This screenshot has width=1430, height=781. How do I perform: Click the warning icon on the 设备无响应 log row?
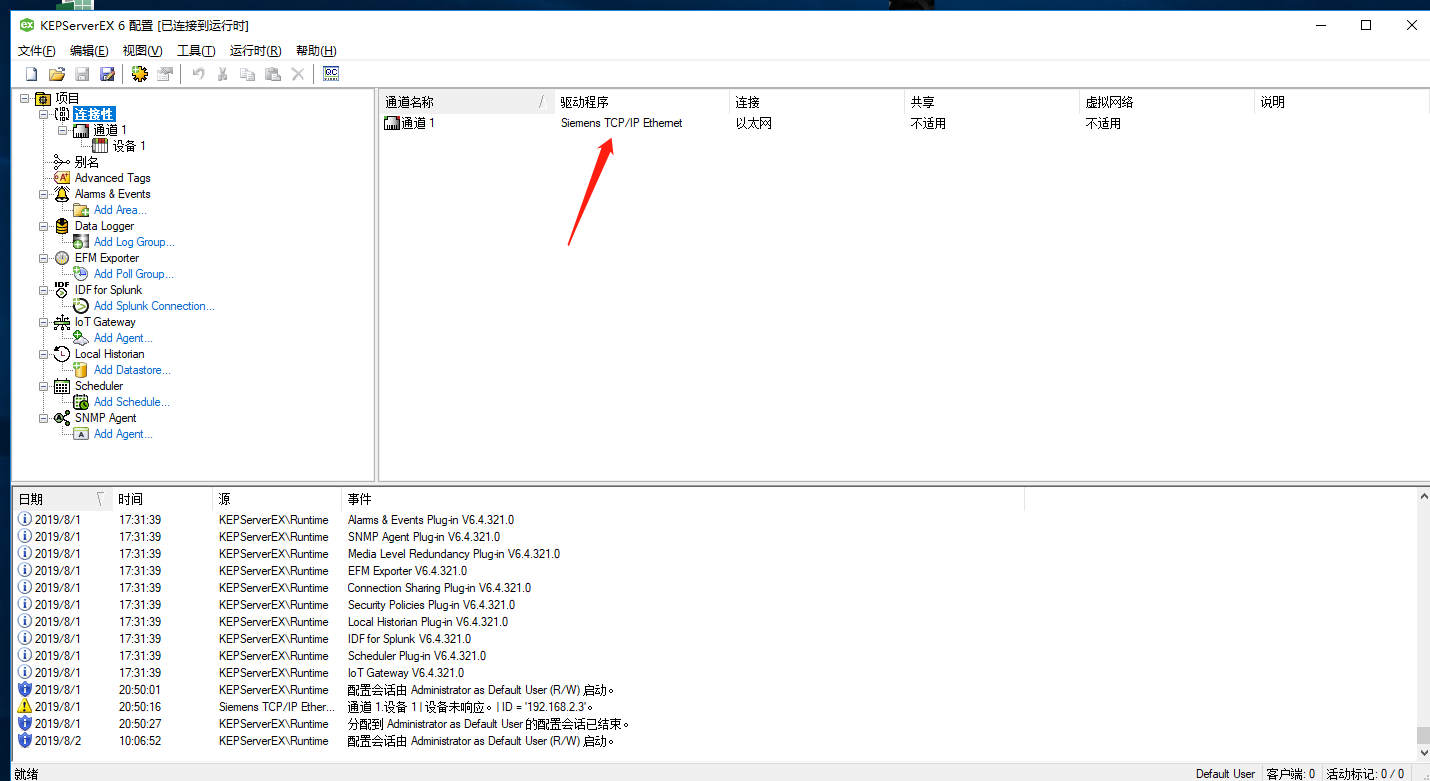(x=25, y=707)
